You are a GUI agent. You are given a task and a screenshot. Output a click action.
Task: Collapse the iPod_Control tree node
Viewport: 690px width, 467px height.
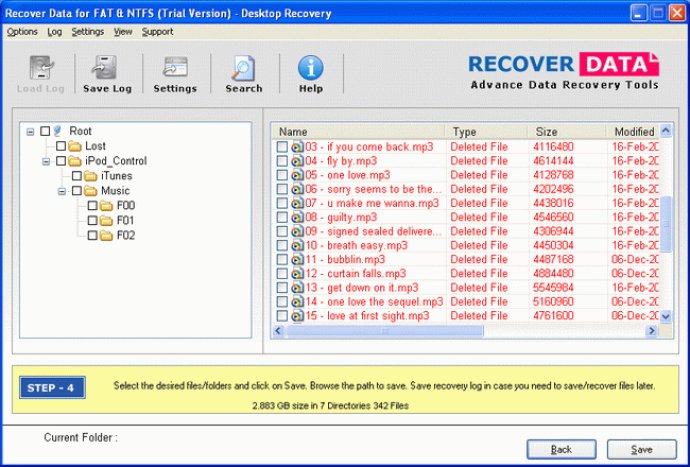click(x=46, y=162)
